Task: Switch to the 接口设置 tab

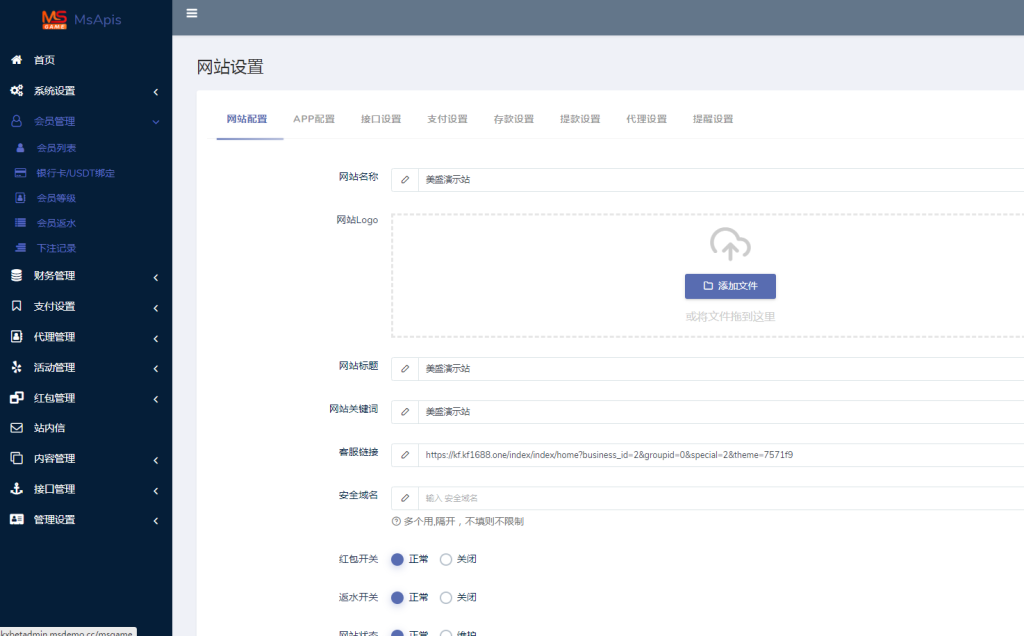Action: [x=381, y=119]
